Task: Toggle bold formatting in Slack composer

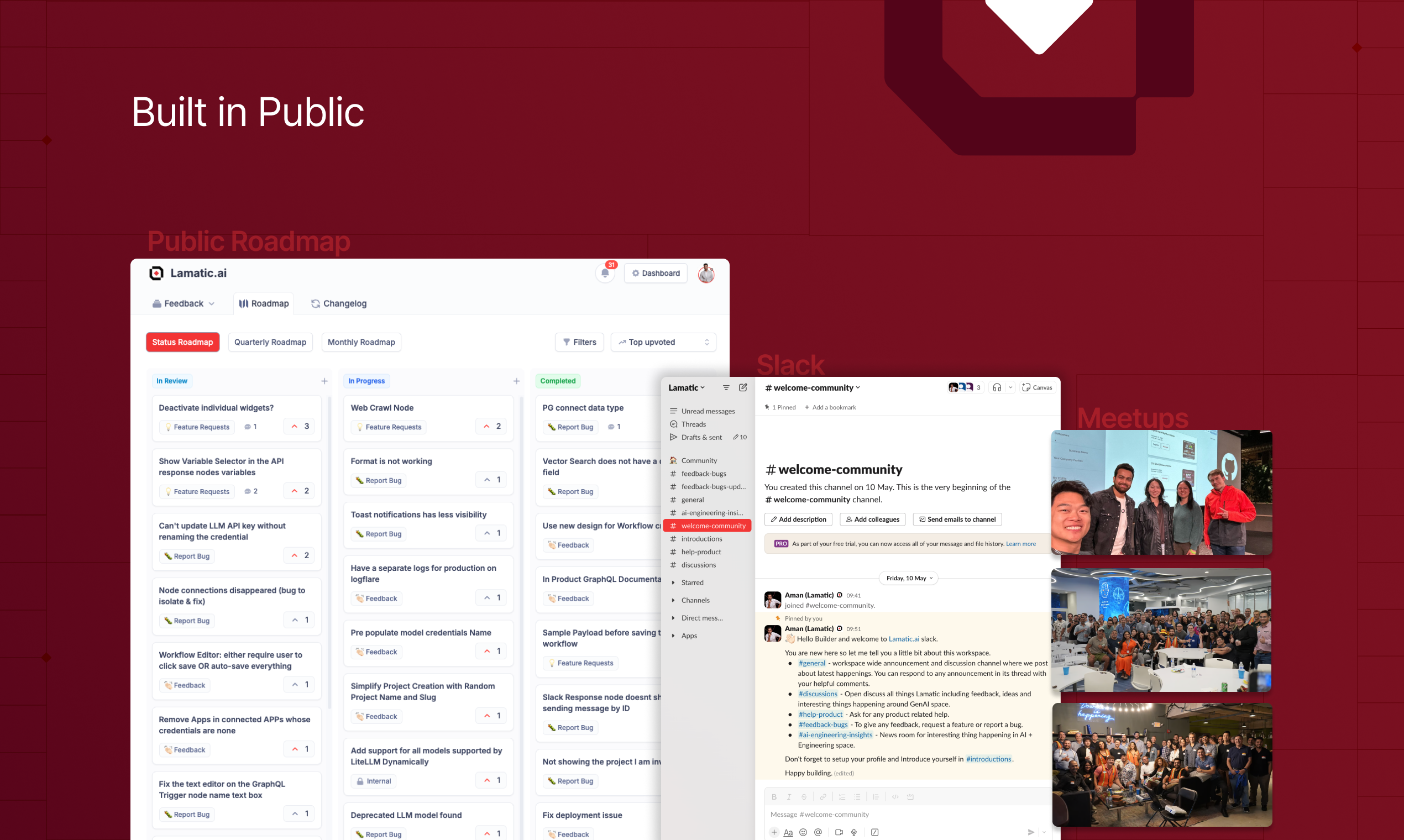Action: (774, 797)
